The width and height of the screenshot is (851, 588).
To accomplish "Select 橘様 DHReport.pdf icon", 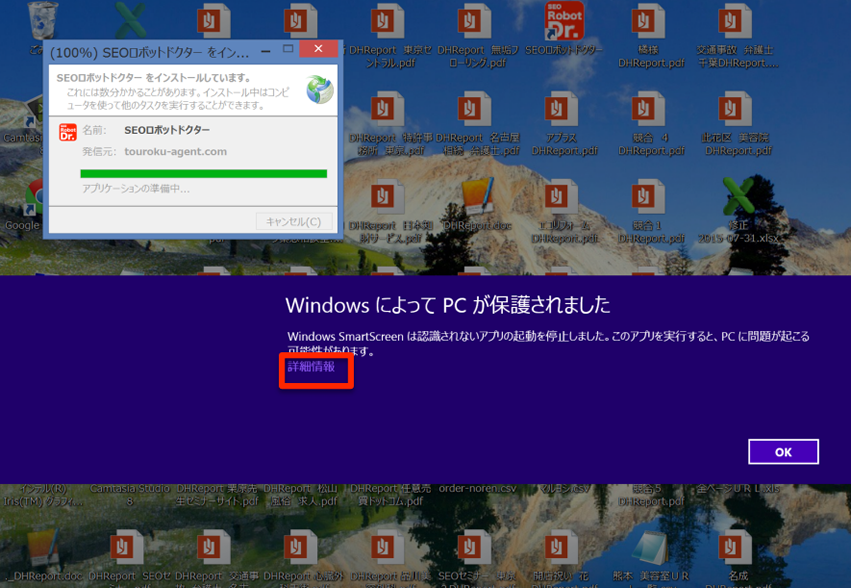I will [x=647, y=22].
